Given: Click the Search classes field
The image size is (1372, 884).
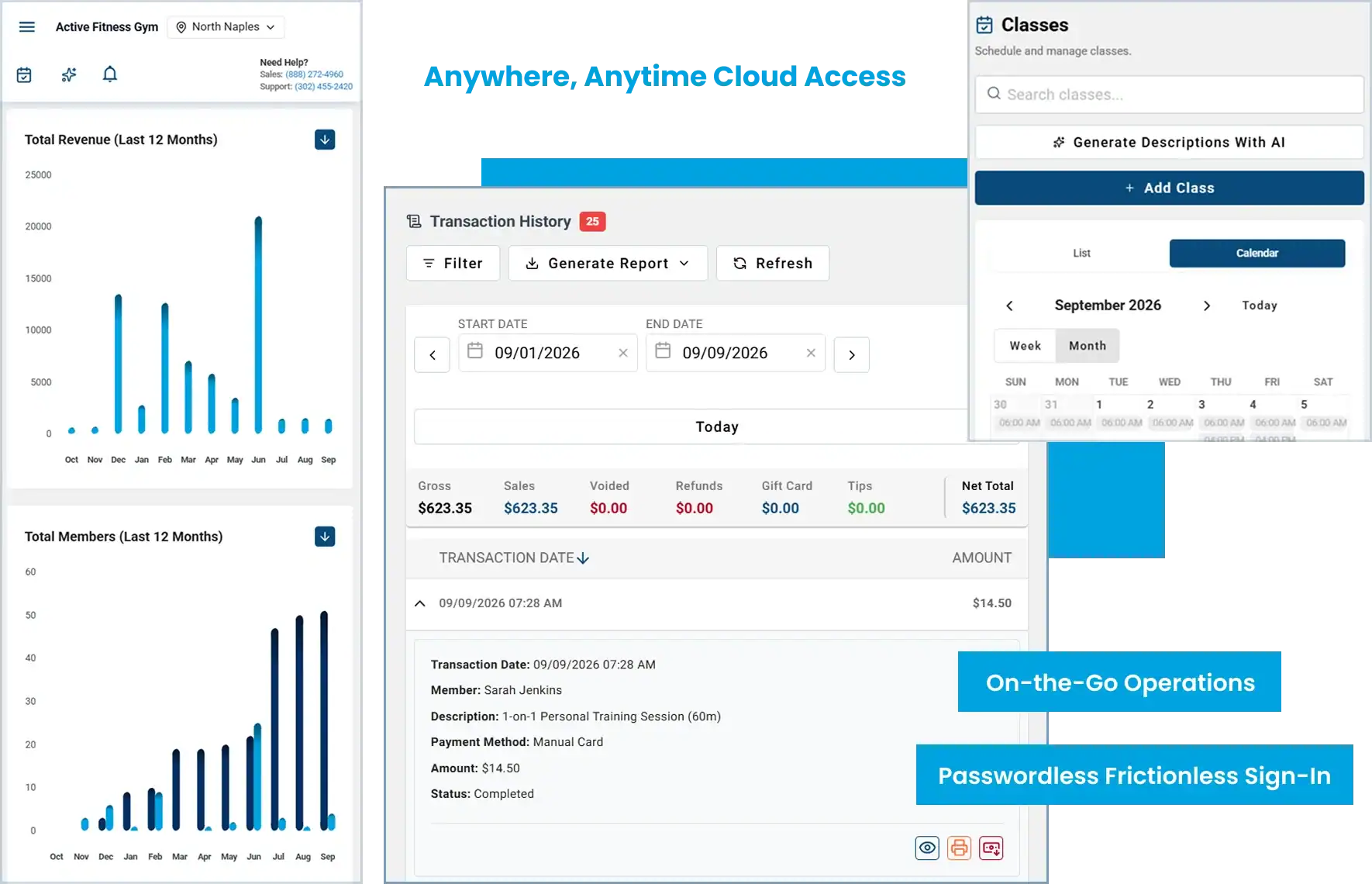Looking at the screenshot, I should [1169, 95].
